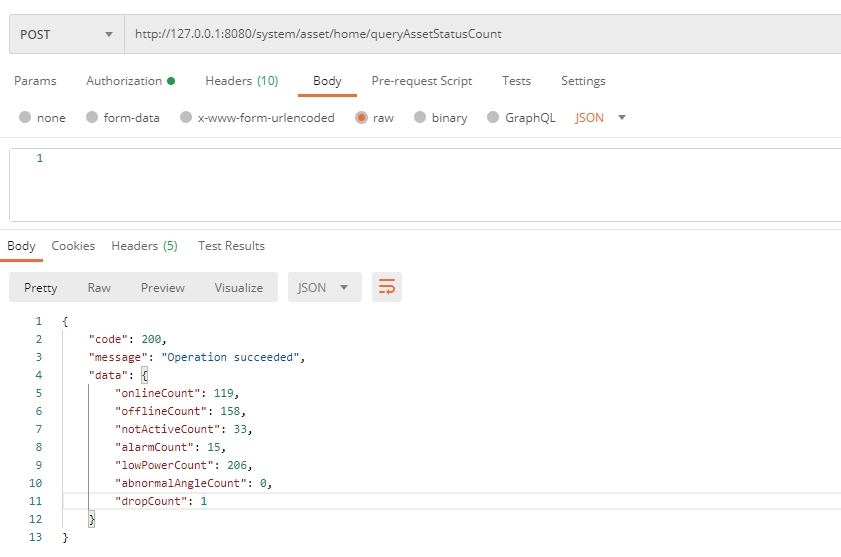
Task: Expand the JSON raw type dropdown
Action: 601,118
